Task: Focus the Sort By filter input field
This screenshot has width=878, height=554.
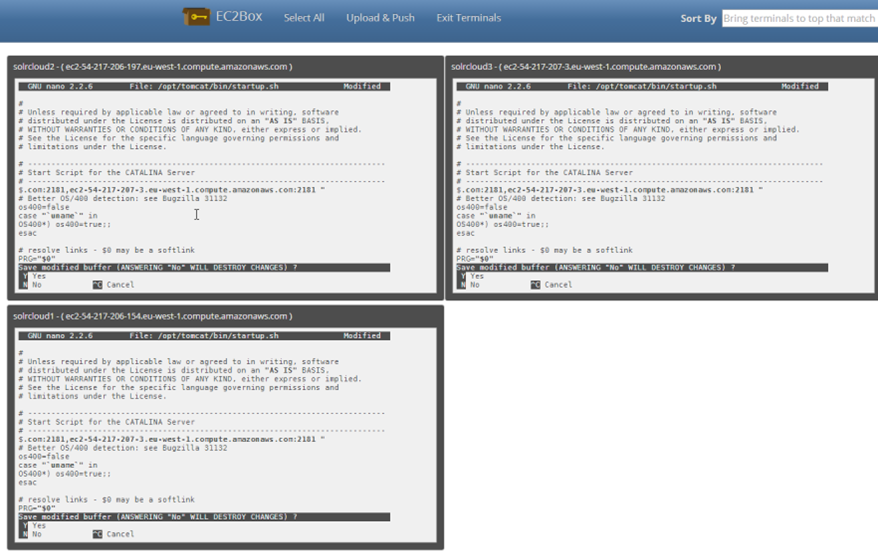Action: click(800, 18)
